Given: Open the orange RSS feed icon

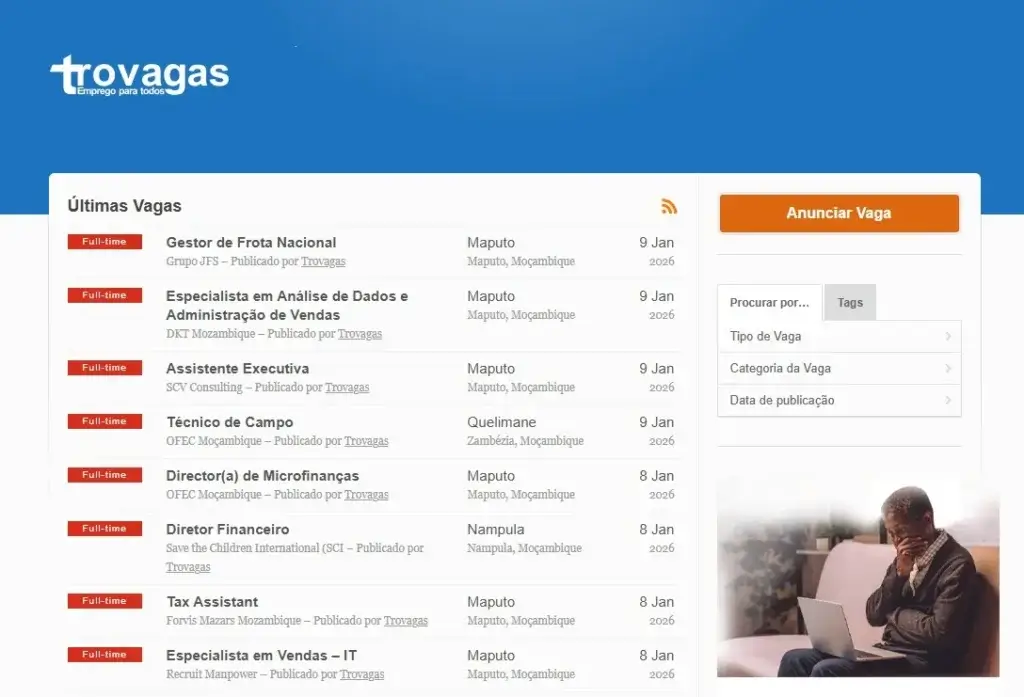Looking at the screenshot, I should (669, 206).
